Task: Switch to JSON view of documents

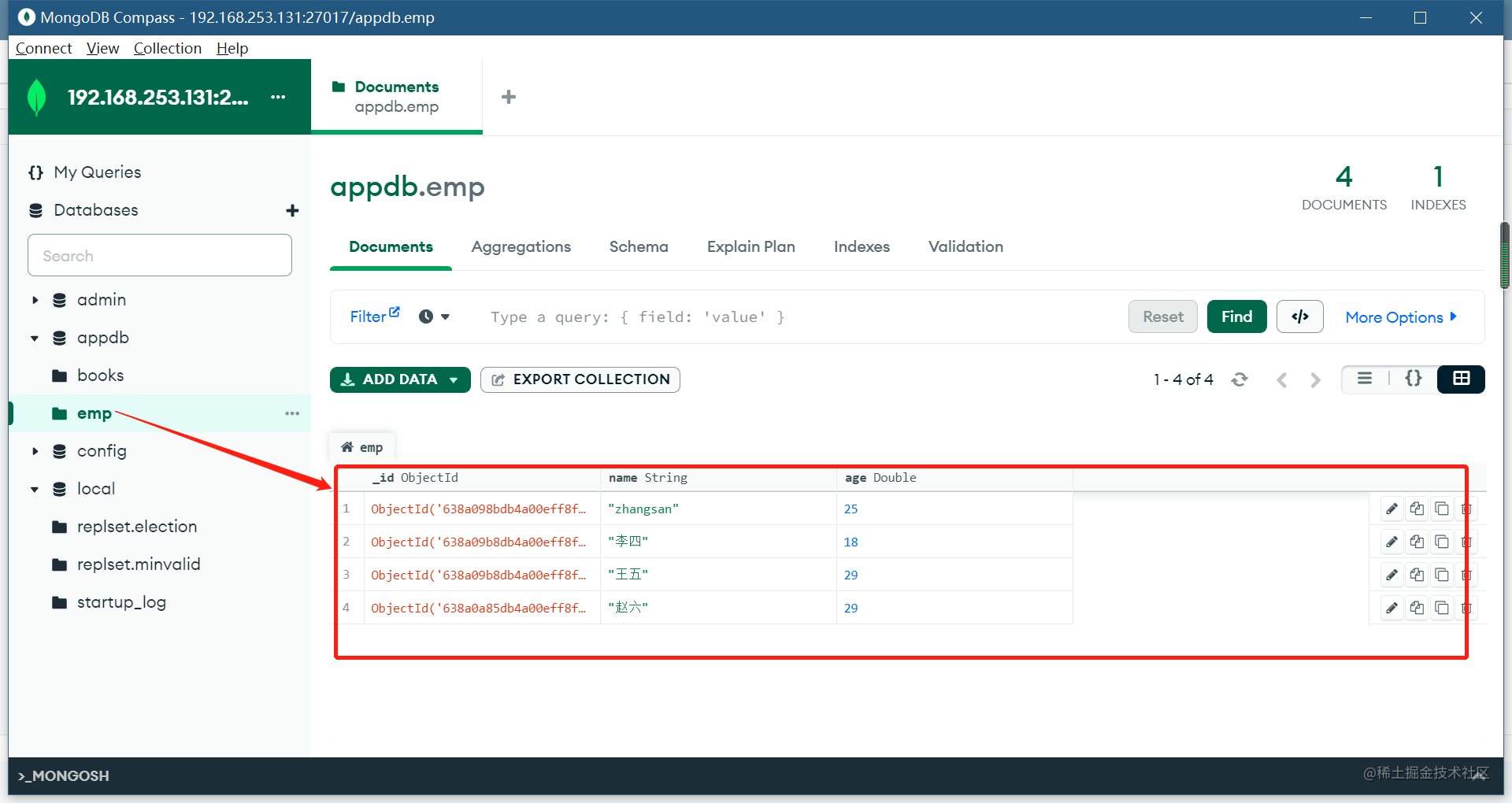Action: [x=1414, y=379]
